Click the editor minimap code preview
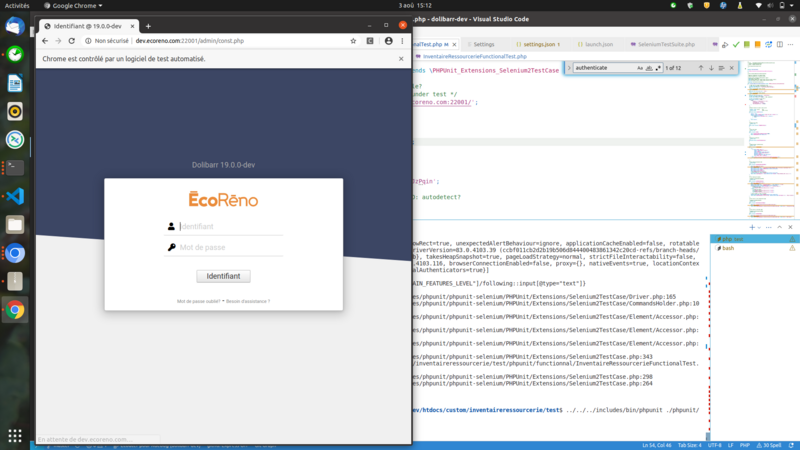 769,138
